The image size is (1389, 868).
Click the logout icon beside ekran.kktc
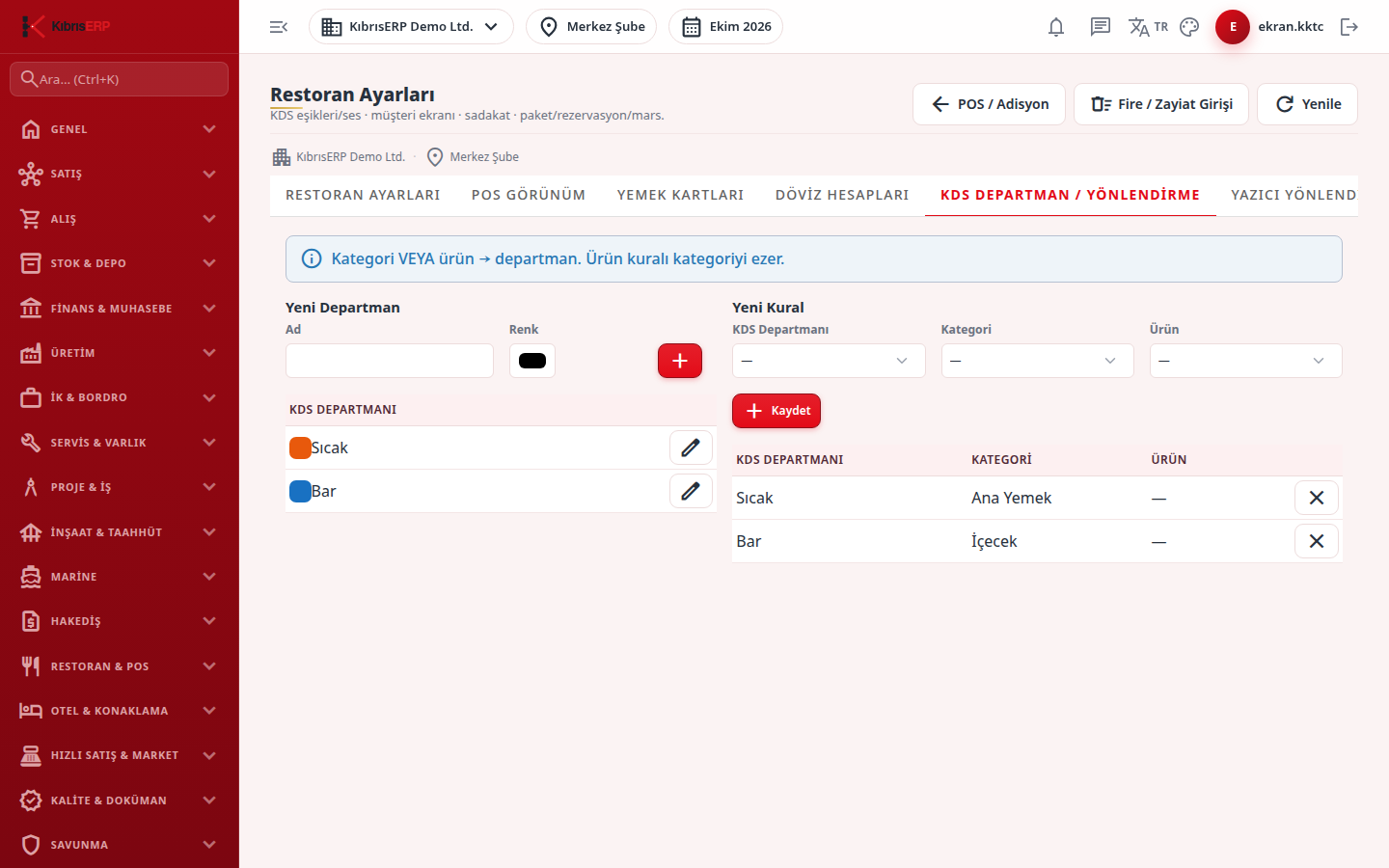[1349, 27]
